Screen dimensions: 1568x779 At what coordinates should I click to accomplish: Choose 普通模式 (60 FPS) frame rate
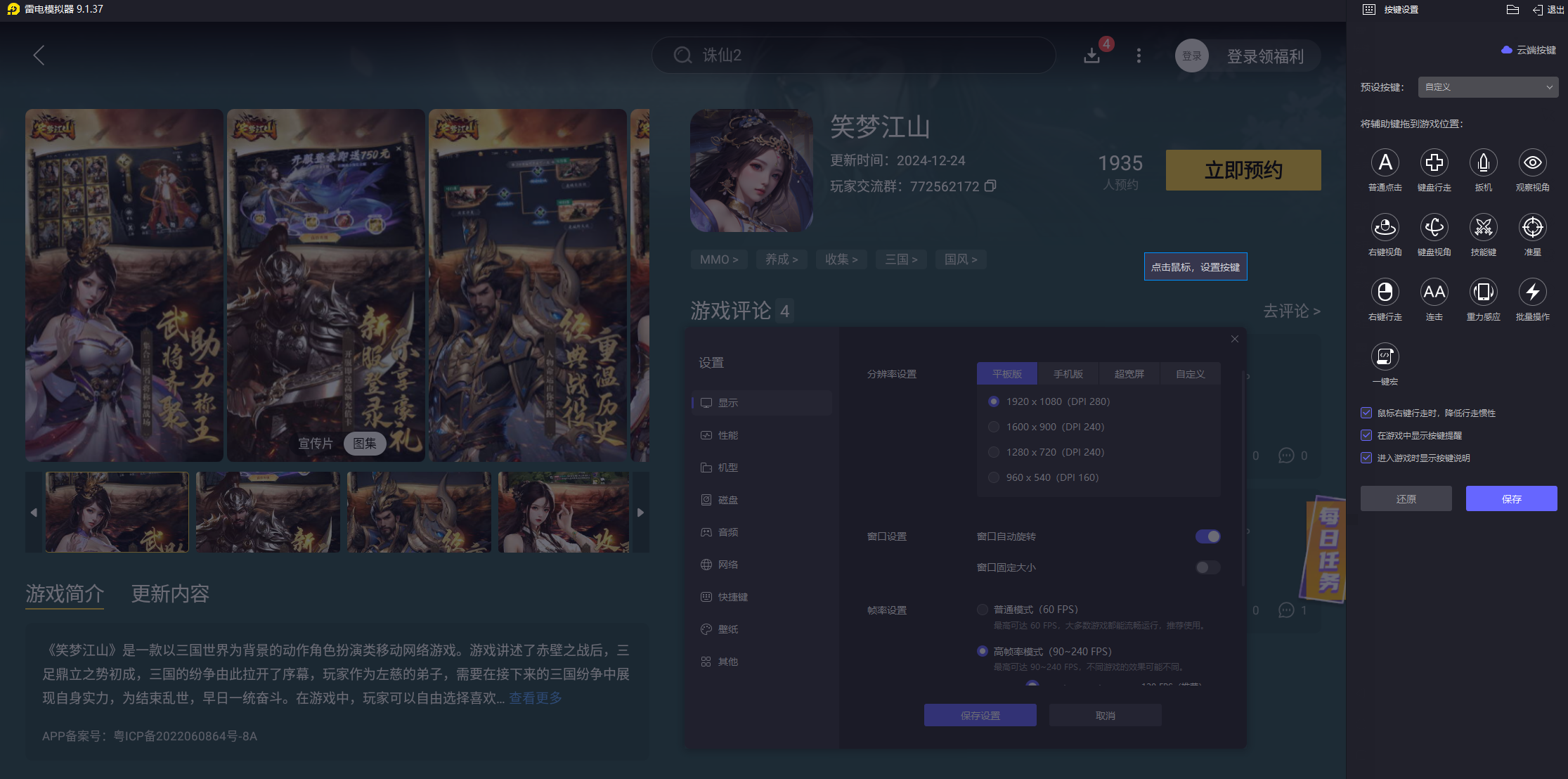(x=982, y=610)
